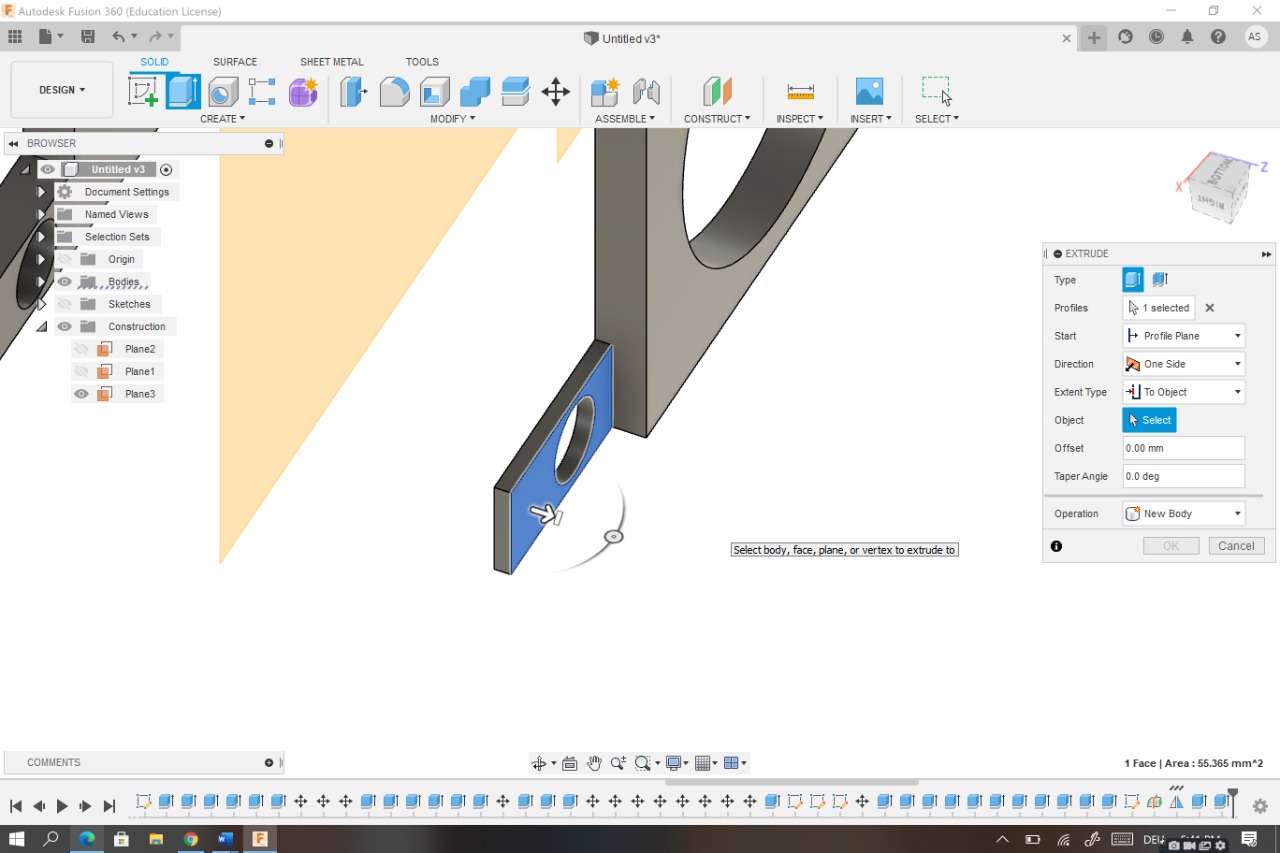The width and height of the screenshot is (1280, 853).
Task: Hide Plane3 with its eye icon
Action: 82,394
